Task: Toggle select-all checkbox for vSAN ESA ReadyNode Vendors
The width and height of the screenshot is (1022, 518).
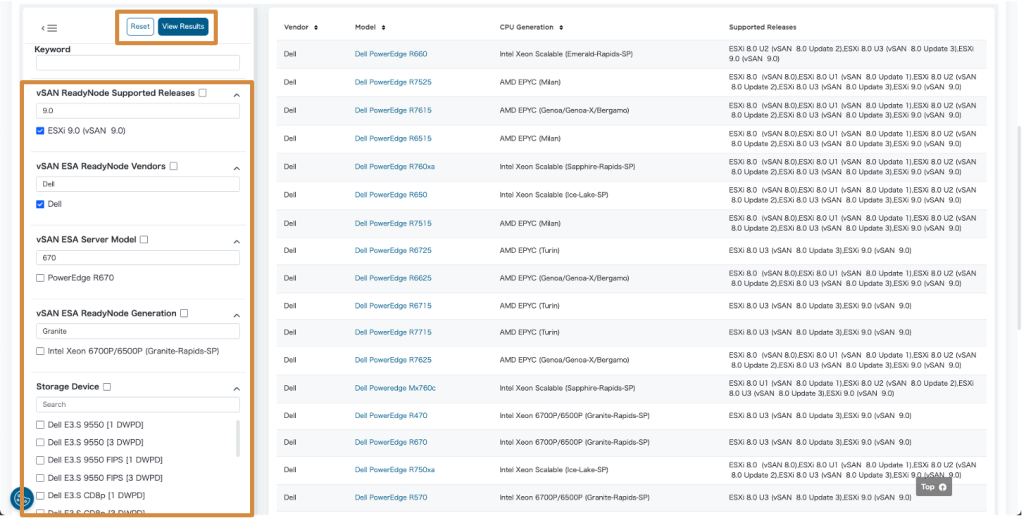Action: tap(173, 166)
